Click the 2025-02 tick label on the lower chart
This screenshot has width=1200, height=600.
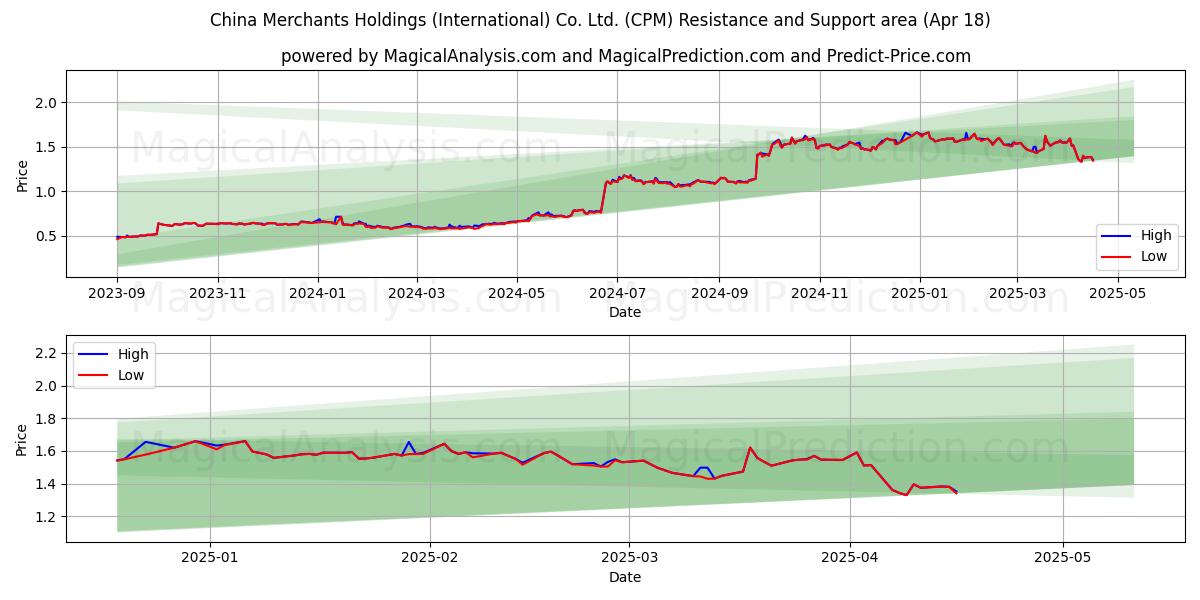430,558
